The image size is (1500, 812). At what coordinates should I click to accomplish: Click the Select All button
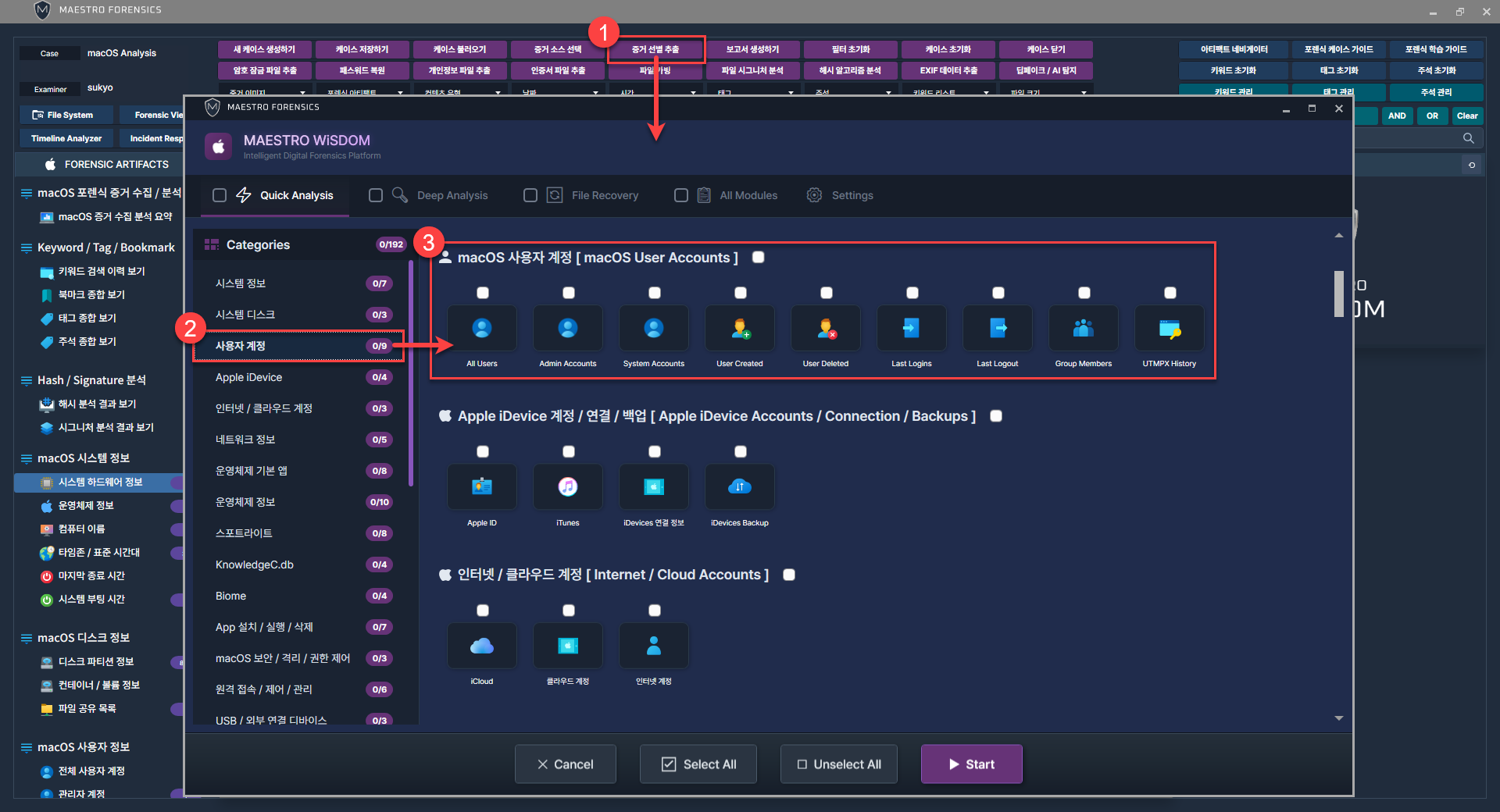pyautogui.click(x=698, y=764)
